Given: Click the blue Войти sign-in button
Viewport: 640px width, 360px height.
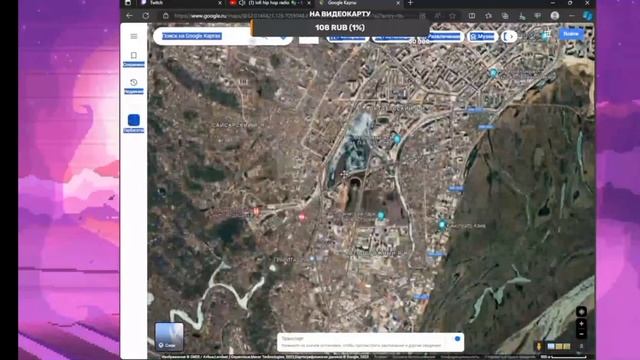Looking at the screenshot, I should pyautogui.click(x=571, y=34).
